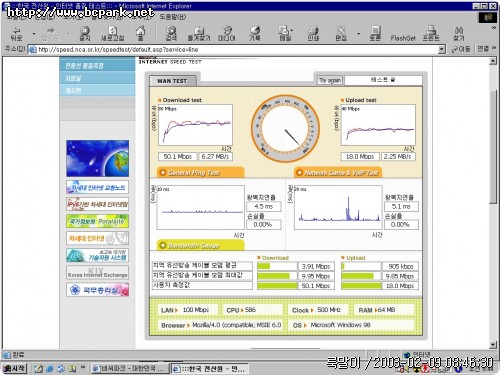This screenshot has height=375, width=500.
Task: Launch Internet Explorer from the quick launch
Action: 50,369
